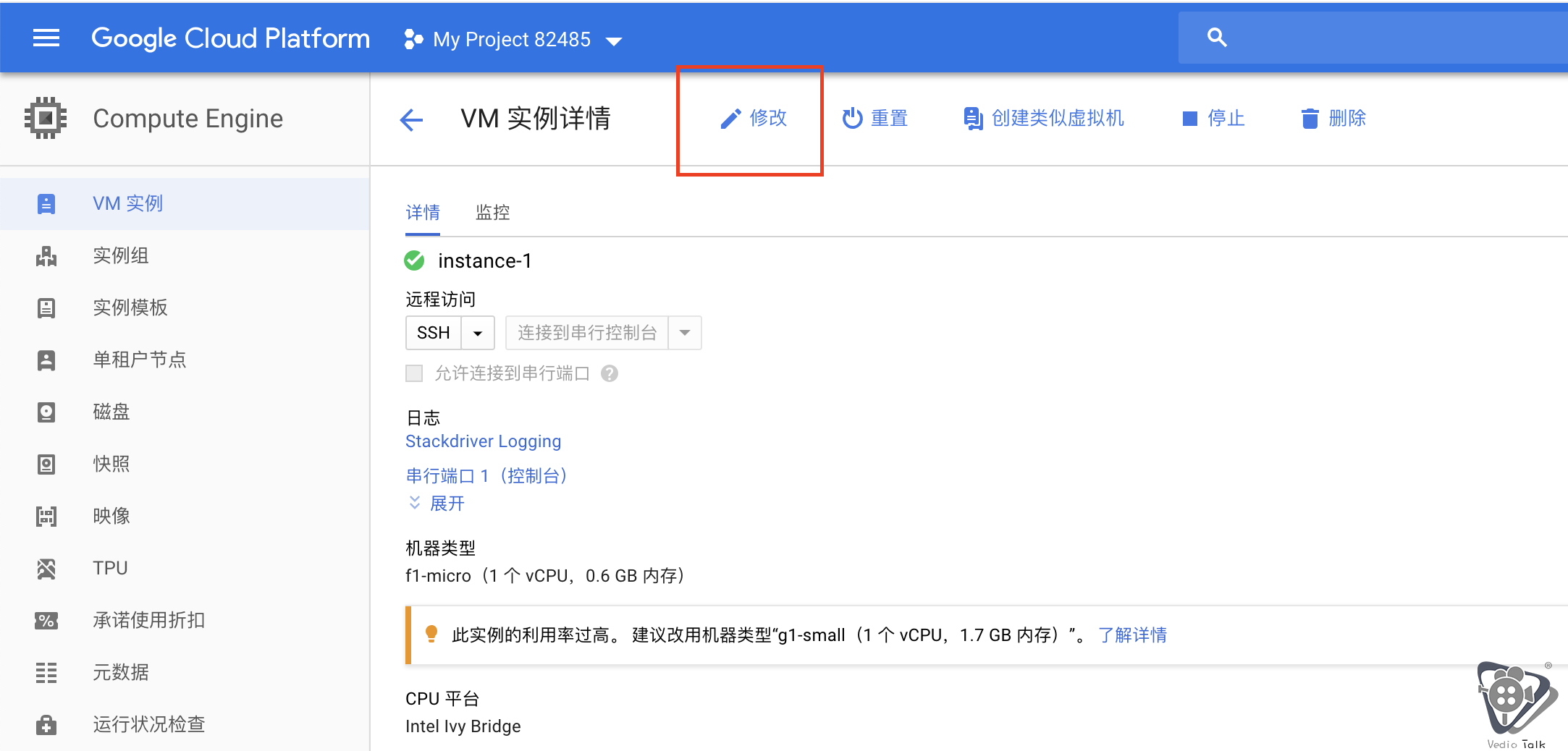This screenshot has width=1568, height=751.
Task: Open the SSH options dropdown arrow
Action: [478, 333]
